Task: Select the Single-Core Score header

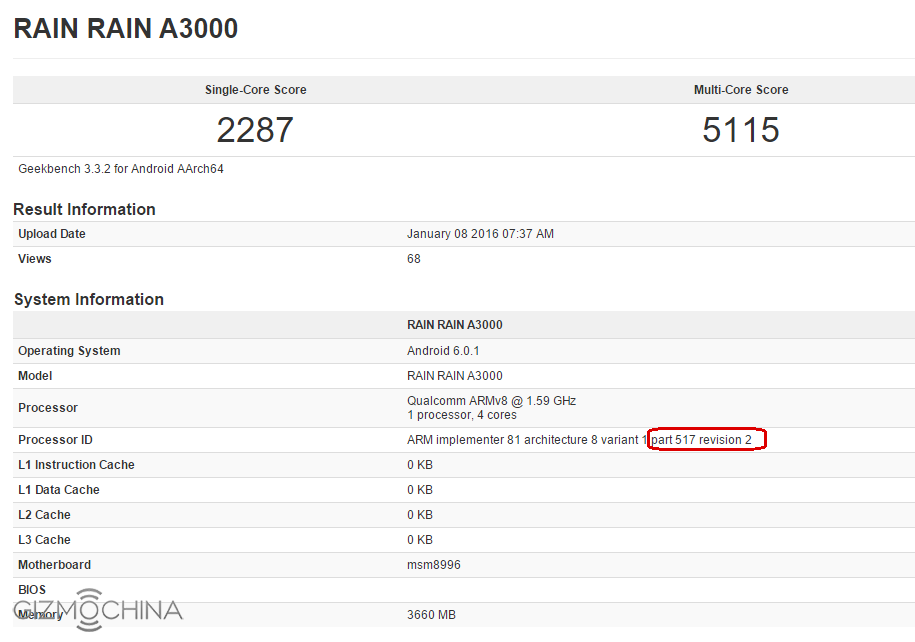Action: [256, 90]
